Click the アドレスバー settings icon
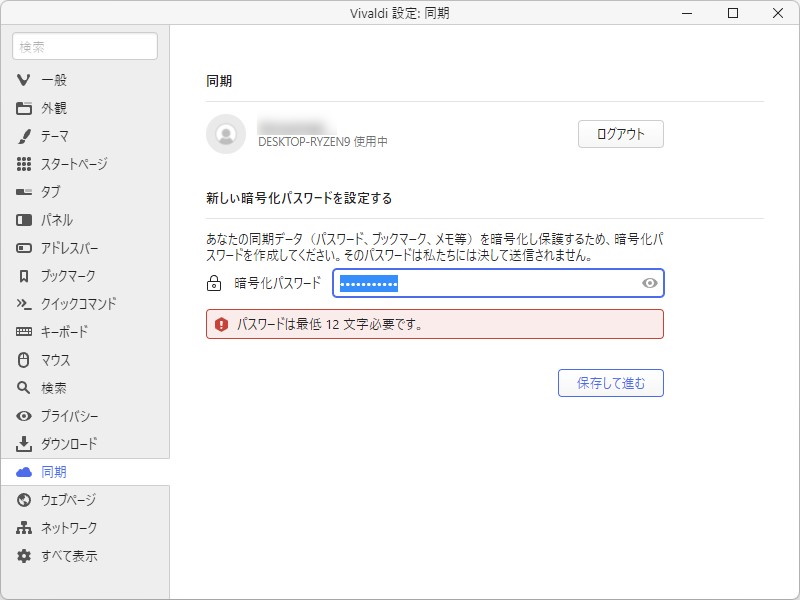The height and width of the screenshot is (600, 800). 23,248
